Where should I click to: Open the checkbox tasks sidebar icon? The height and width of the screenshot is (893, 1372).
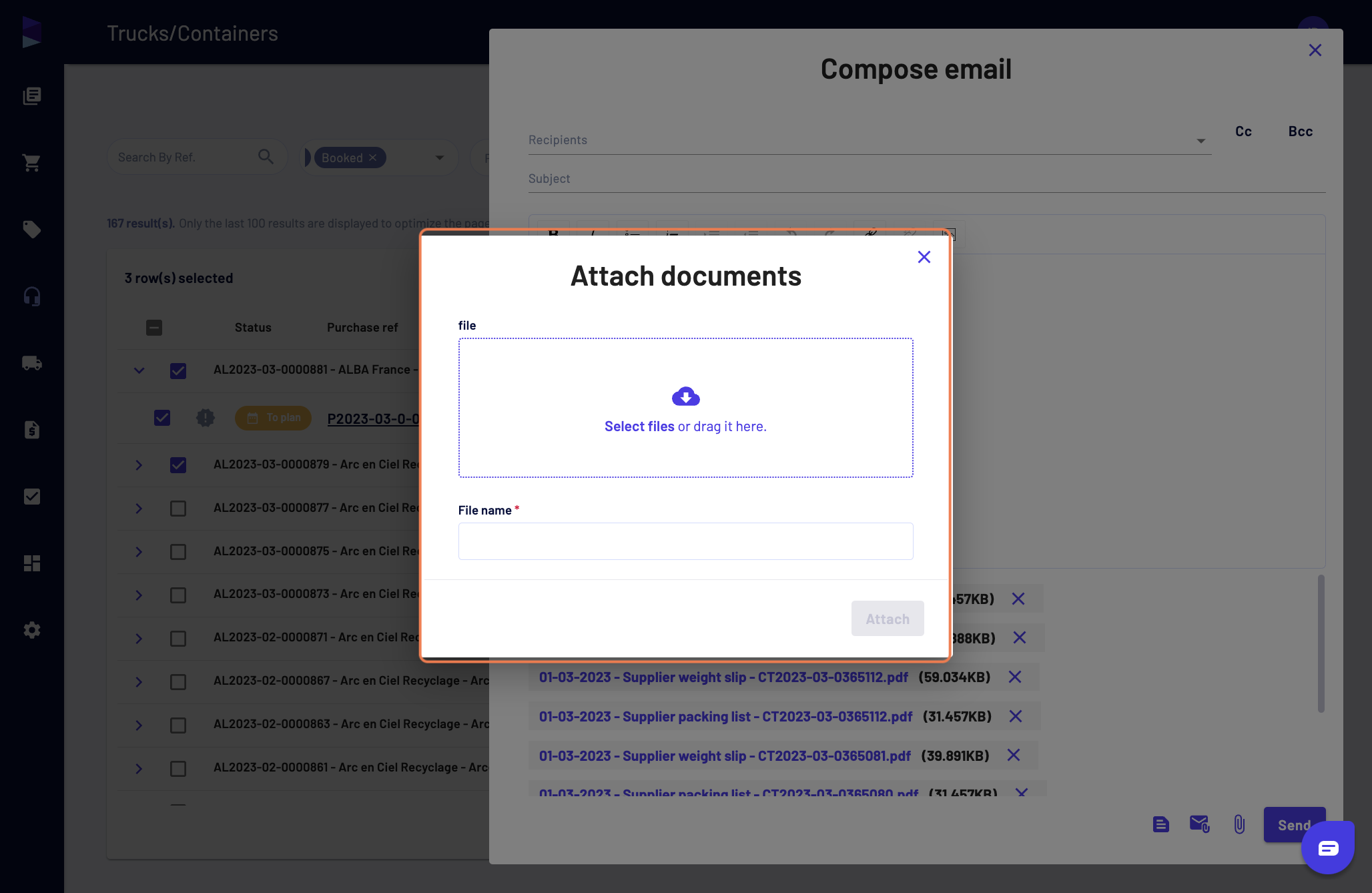32,497
